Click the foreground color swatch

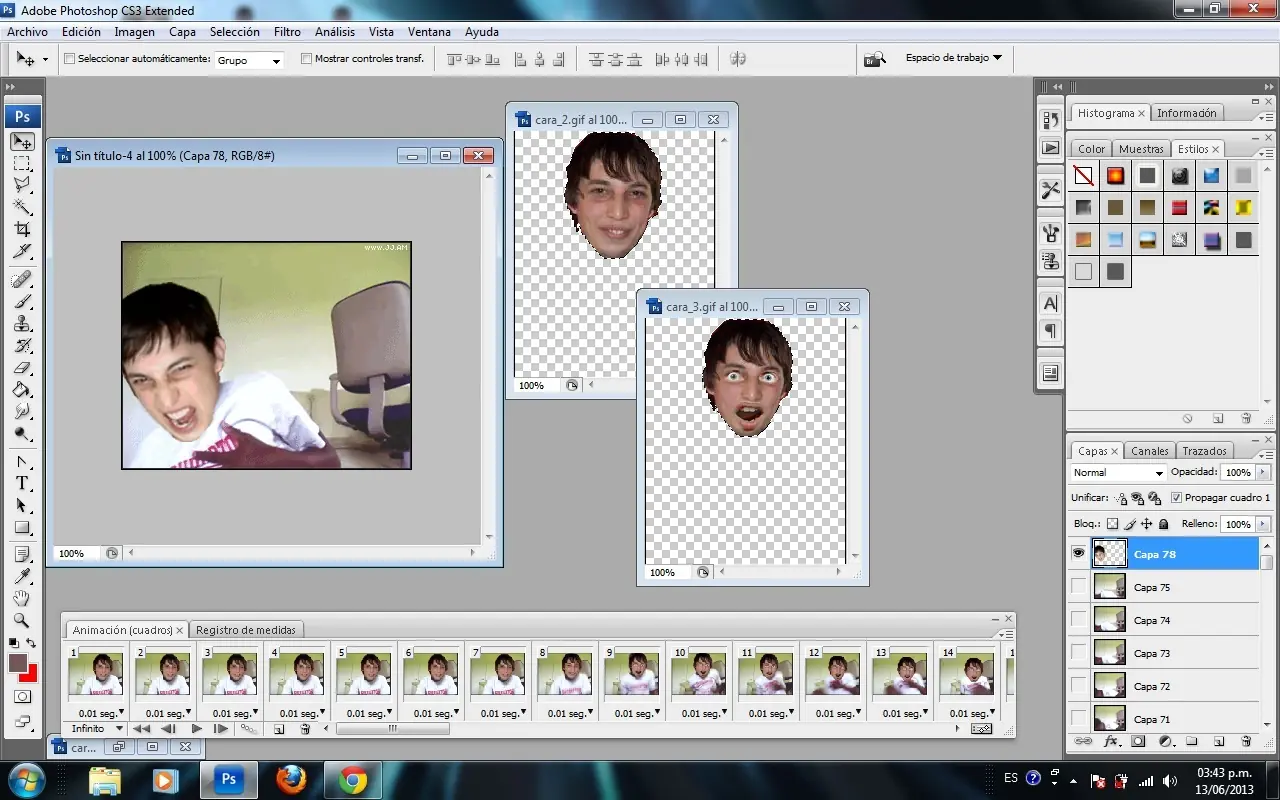click(x=18, y=663)
